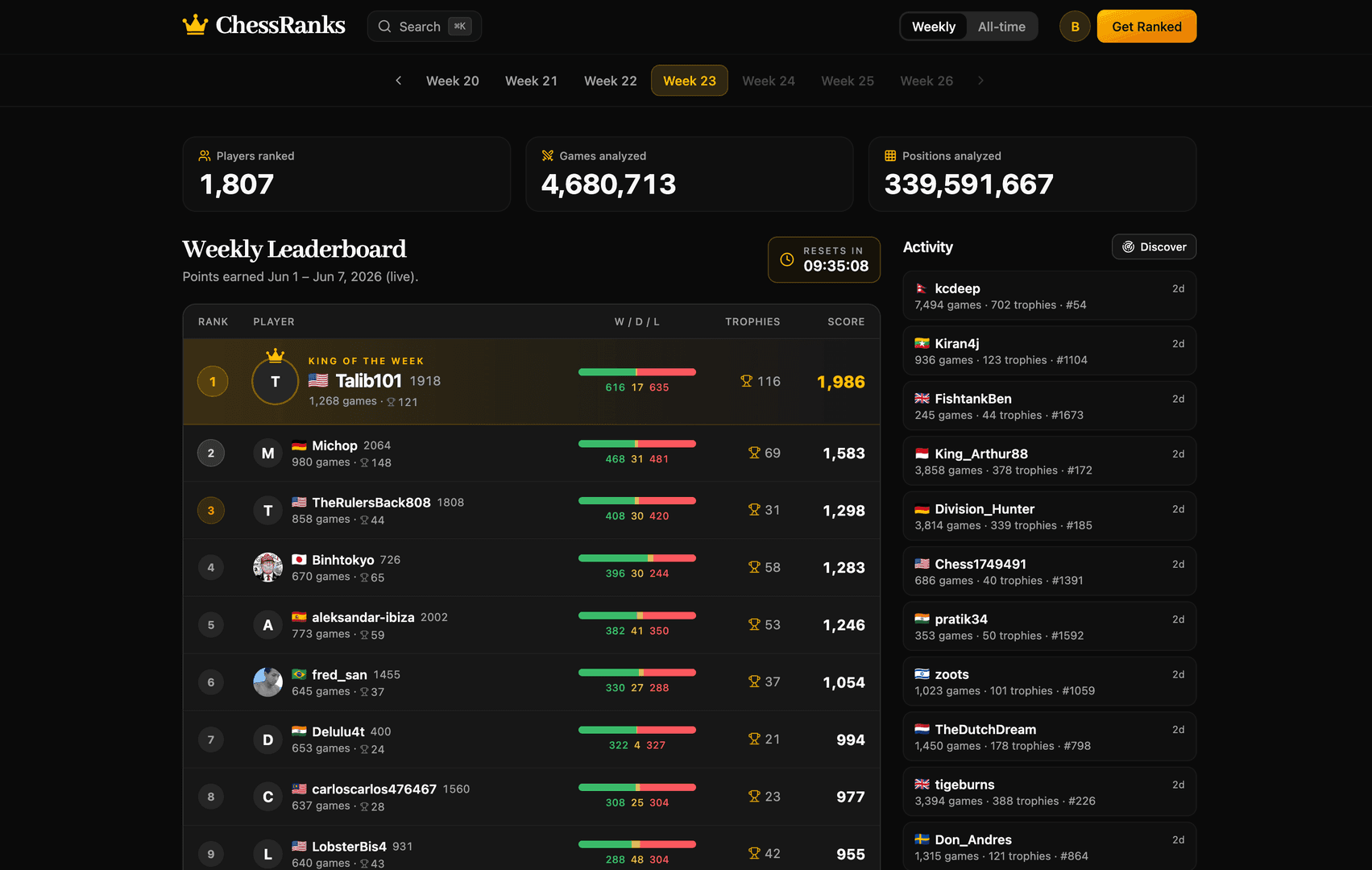1372x870 pixels.
Task: Open the Don_Andres activity card
Action: coord(1049,847)
